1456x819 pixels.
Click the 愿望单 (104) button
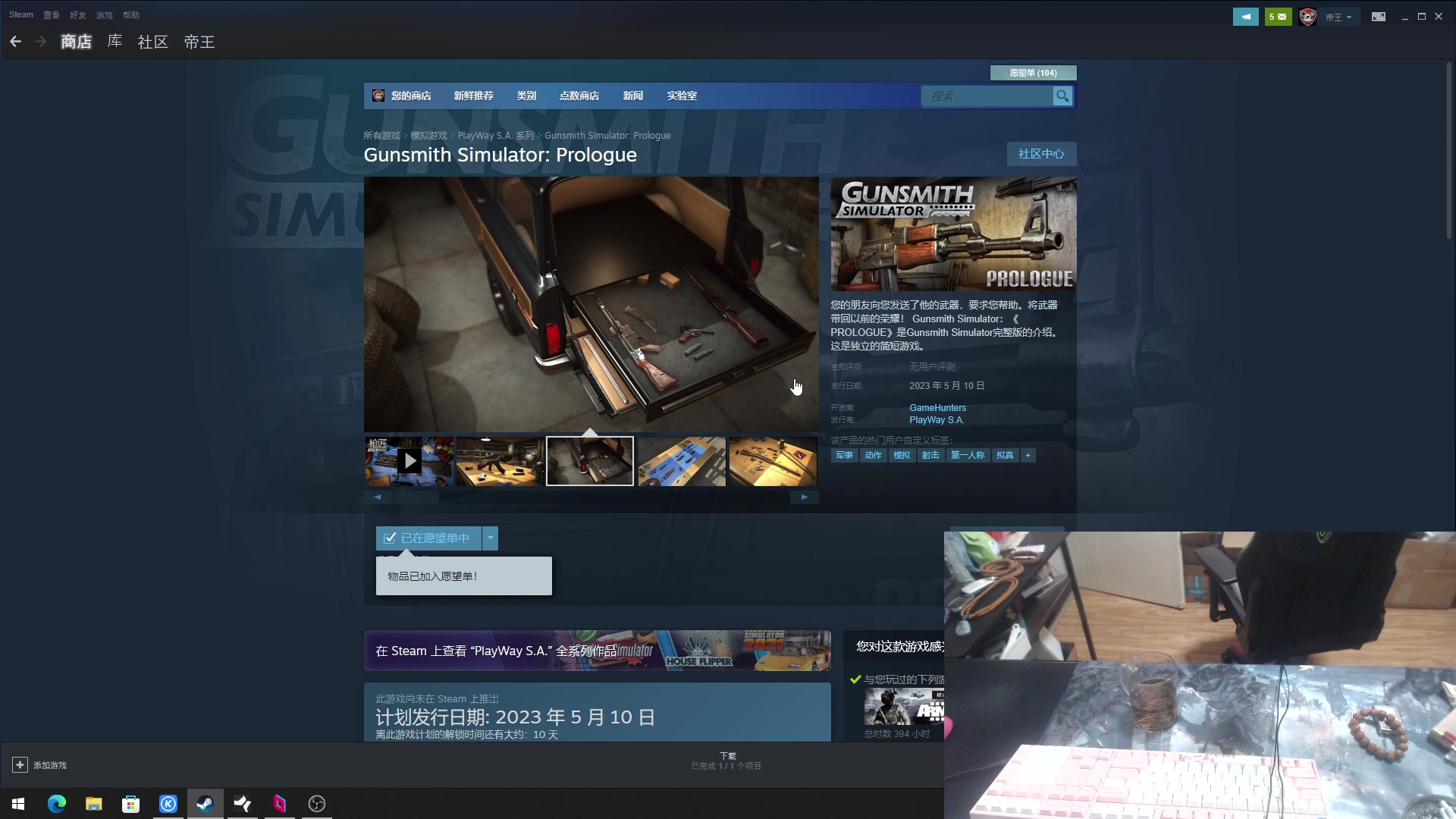[x=1033, y=73]
